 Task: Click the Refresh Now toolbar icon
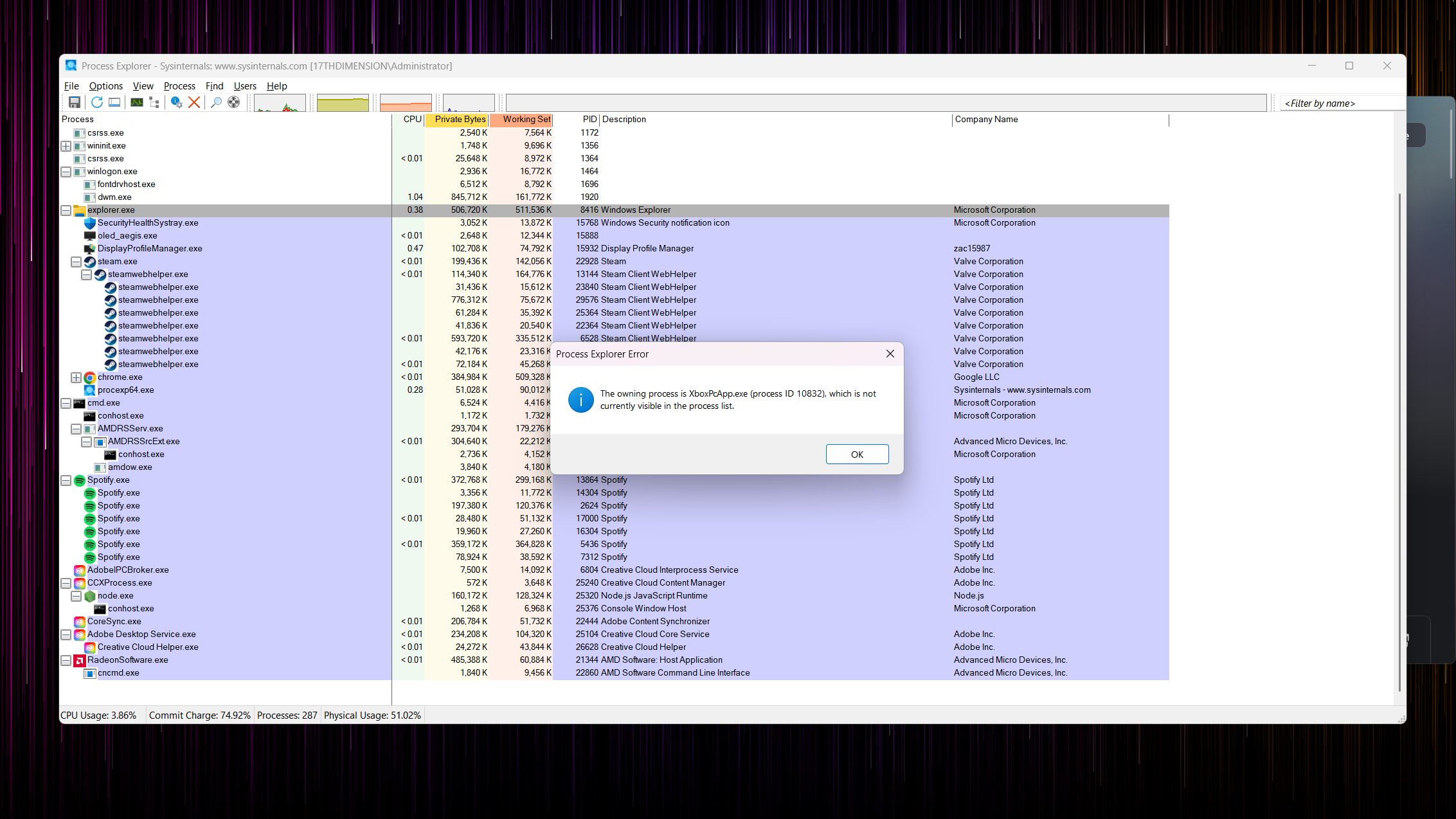pos(97,103)
